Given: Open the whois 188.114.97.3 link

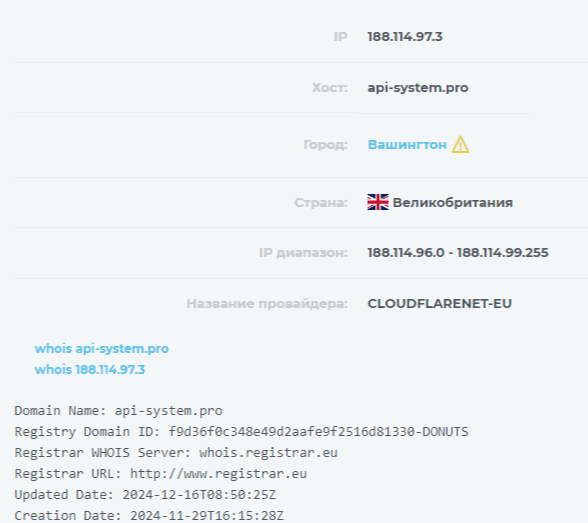Looking at the screenshot, I should [x=90, y=370].
